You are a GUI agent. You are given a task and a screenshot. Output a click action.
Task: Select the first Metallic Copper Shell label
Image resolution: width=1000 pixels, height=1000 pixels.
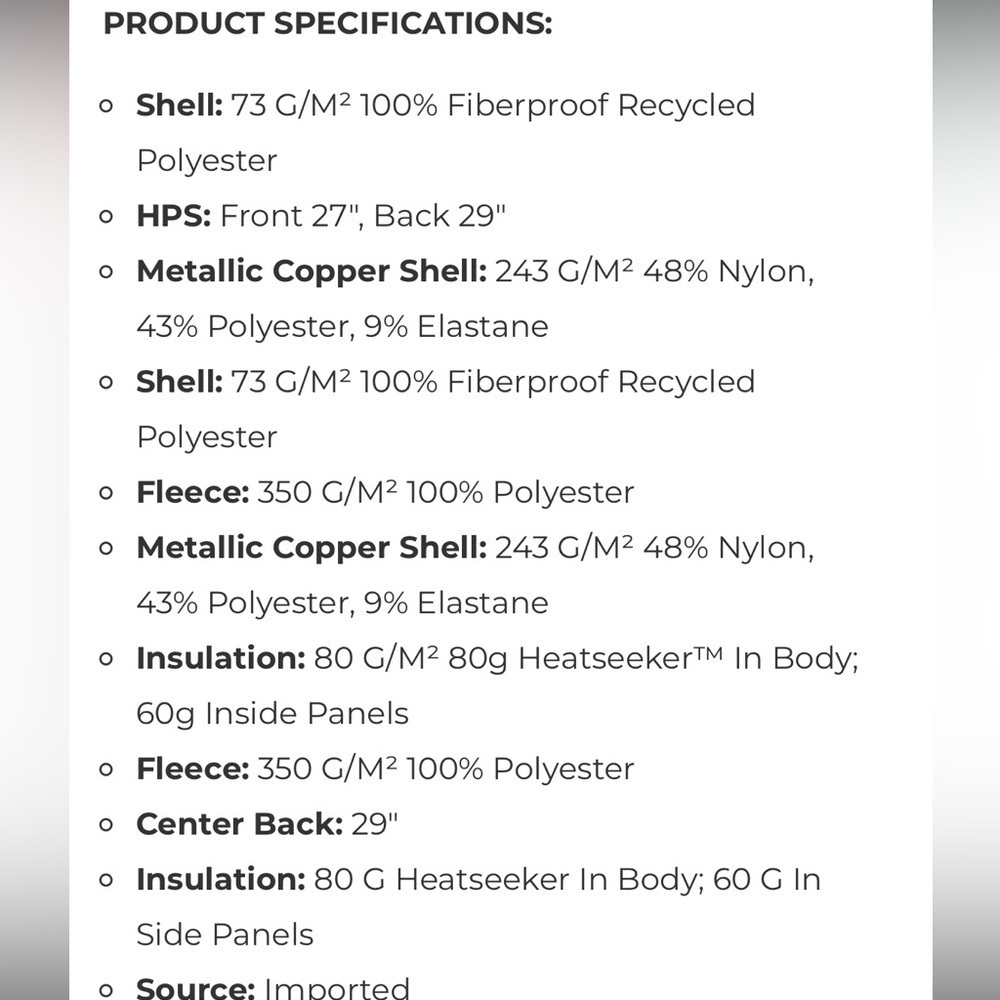(312, 271)
